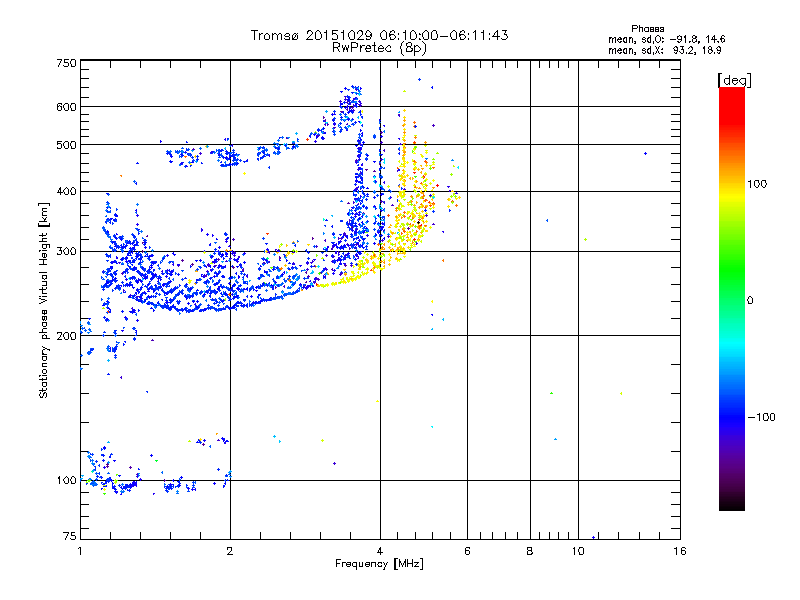
Task: Click the x-axis tick label '8'
Action: point(530,551)
